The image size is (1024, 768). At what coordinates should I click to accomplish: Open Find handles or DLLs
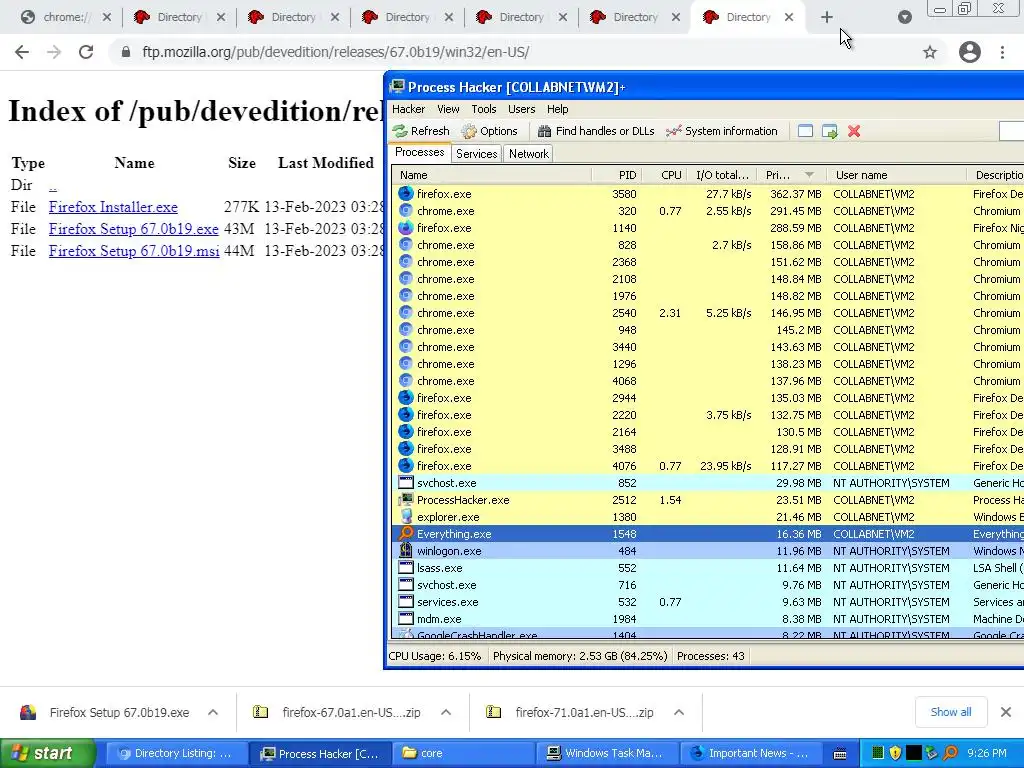[x=596, y=131]
